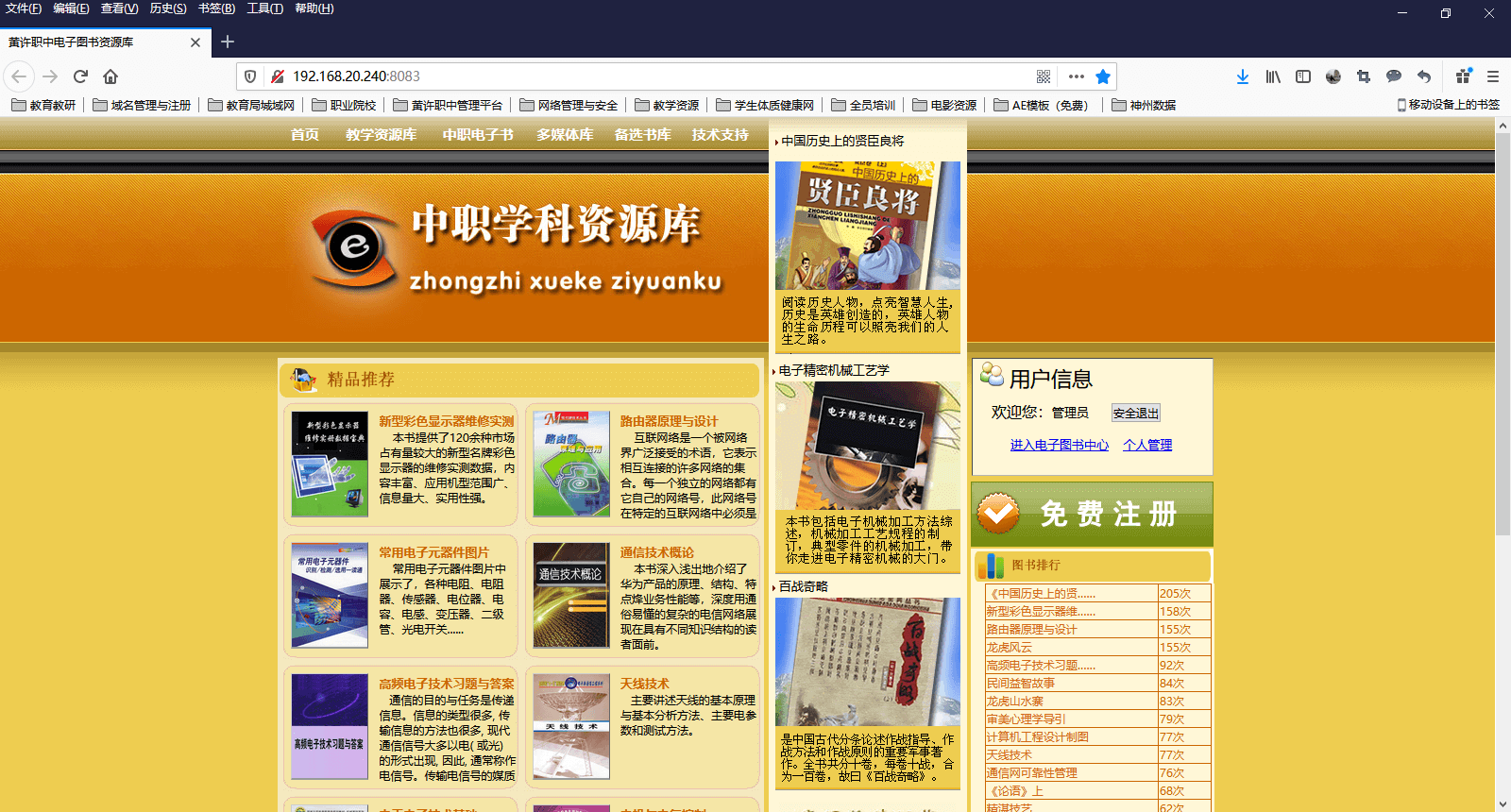Screen dimensions: 1511x812
Task: Click the browser reload button
Action: (x=80, y=76)
